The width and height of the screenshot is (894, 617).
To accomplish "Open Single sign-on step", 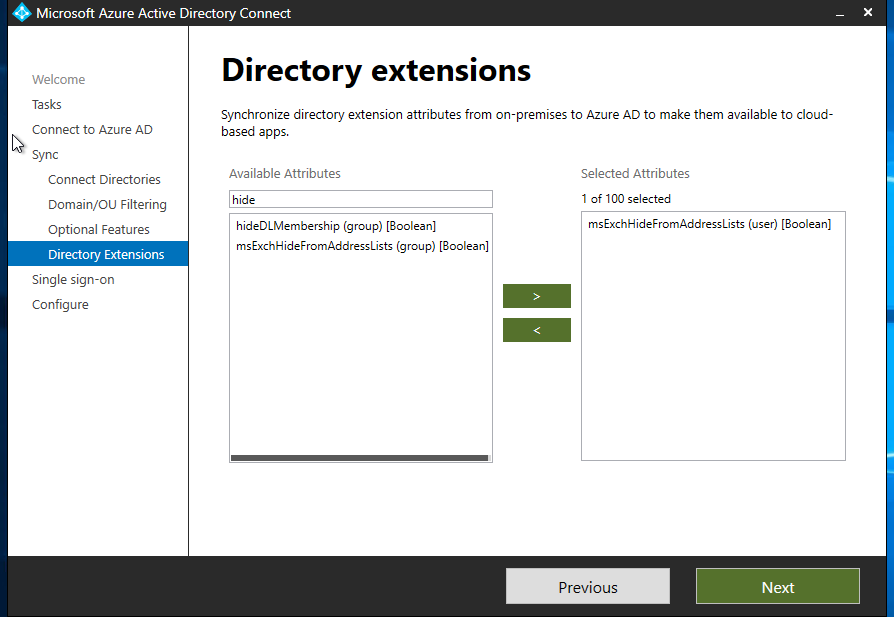I will coord(73,280).
